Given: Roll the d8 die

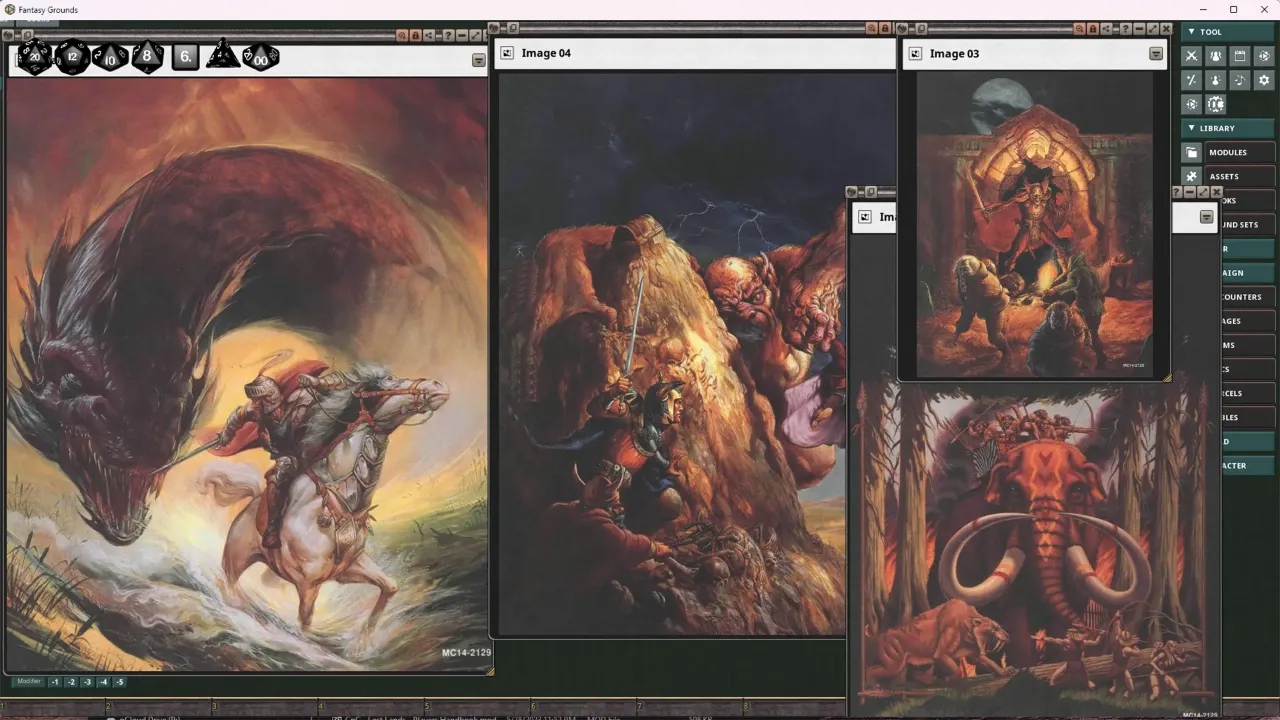Looking at the screenshot, I should (x=147, y=56).
